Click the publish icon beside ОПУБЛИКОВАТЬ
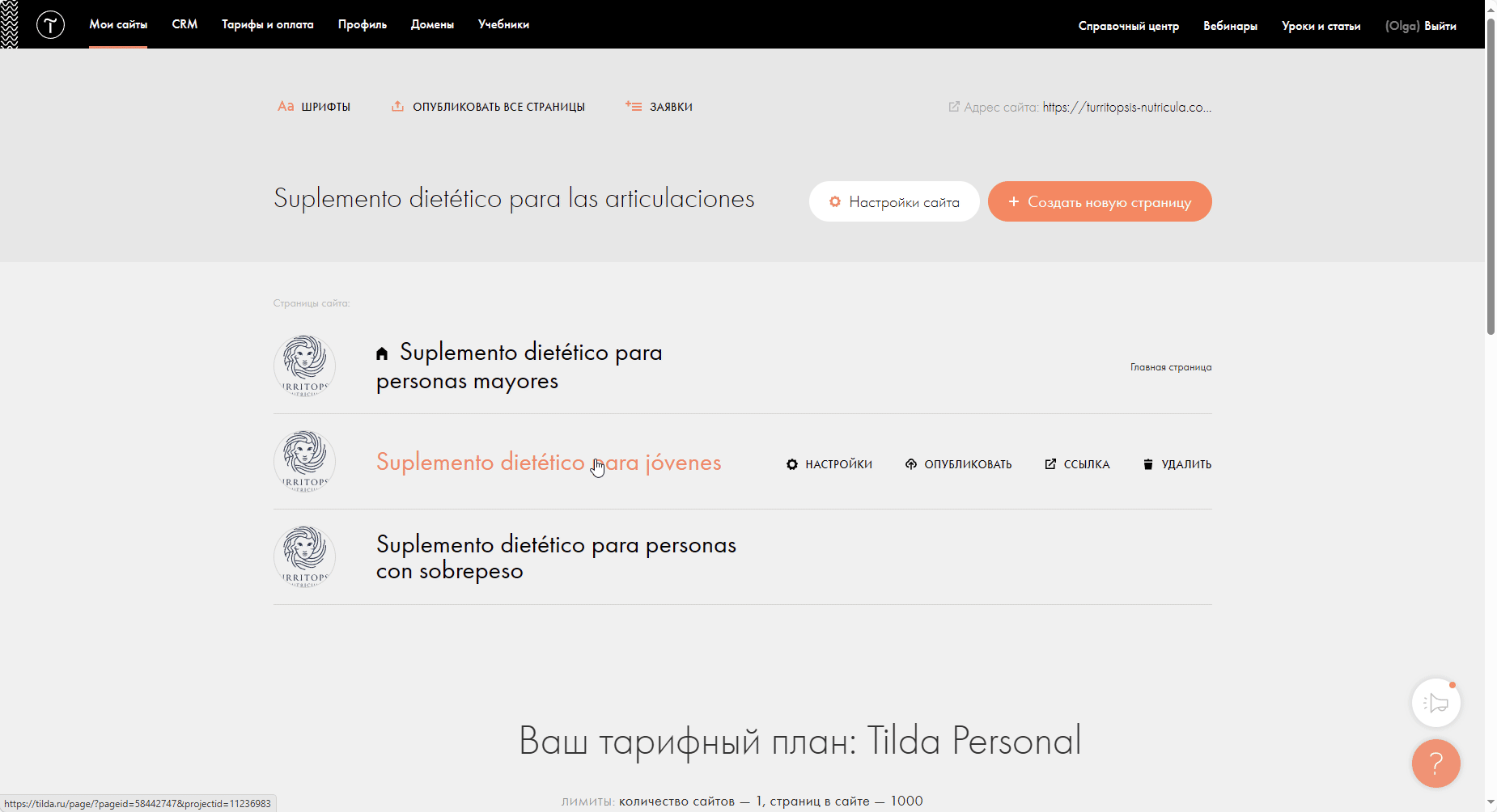This screenshot has height=812, width=1497. (911, 464)
